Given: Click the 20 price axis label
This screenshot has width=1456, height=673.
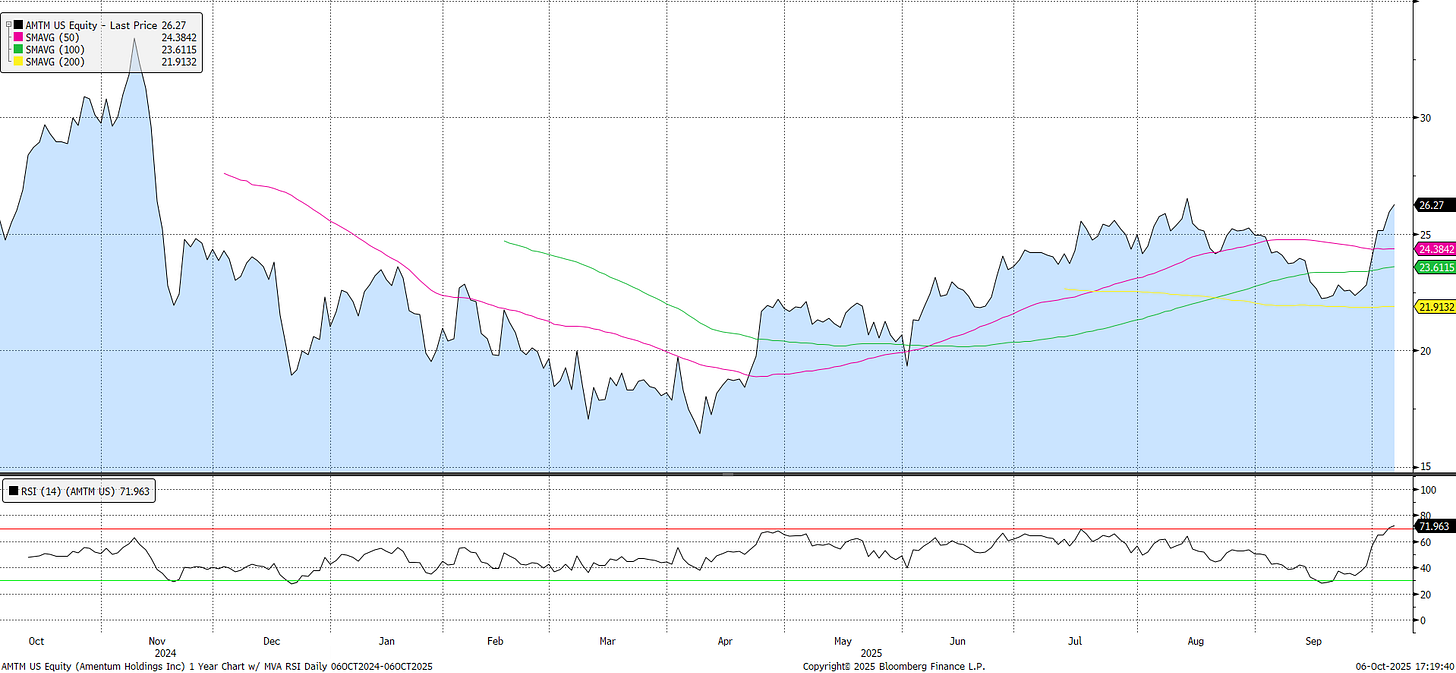Looking at the screenshot, I should coord(1424,351).
